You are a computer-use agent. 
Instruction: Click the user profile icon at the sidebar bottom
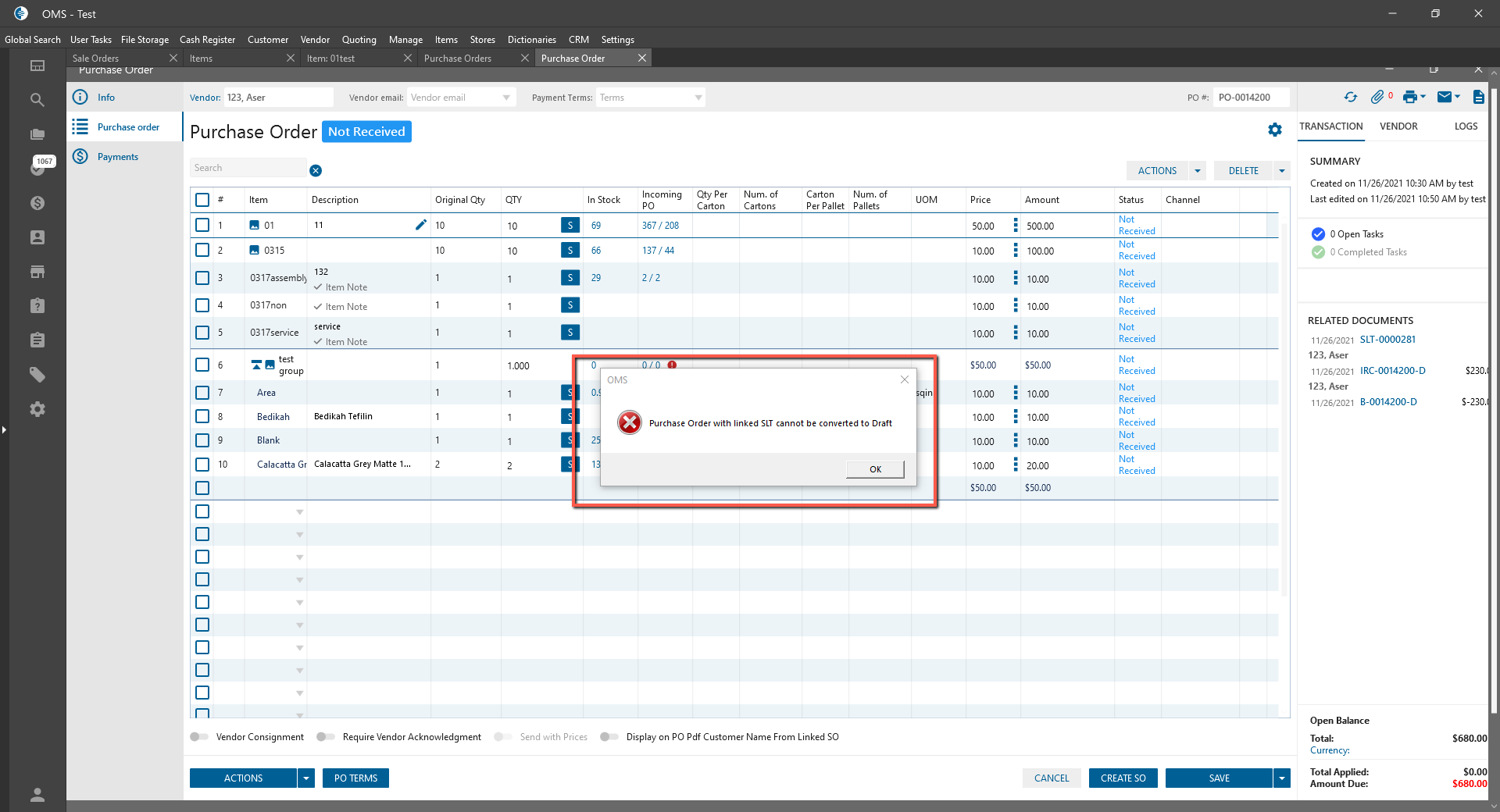37,795
